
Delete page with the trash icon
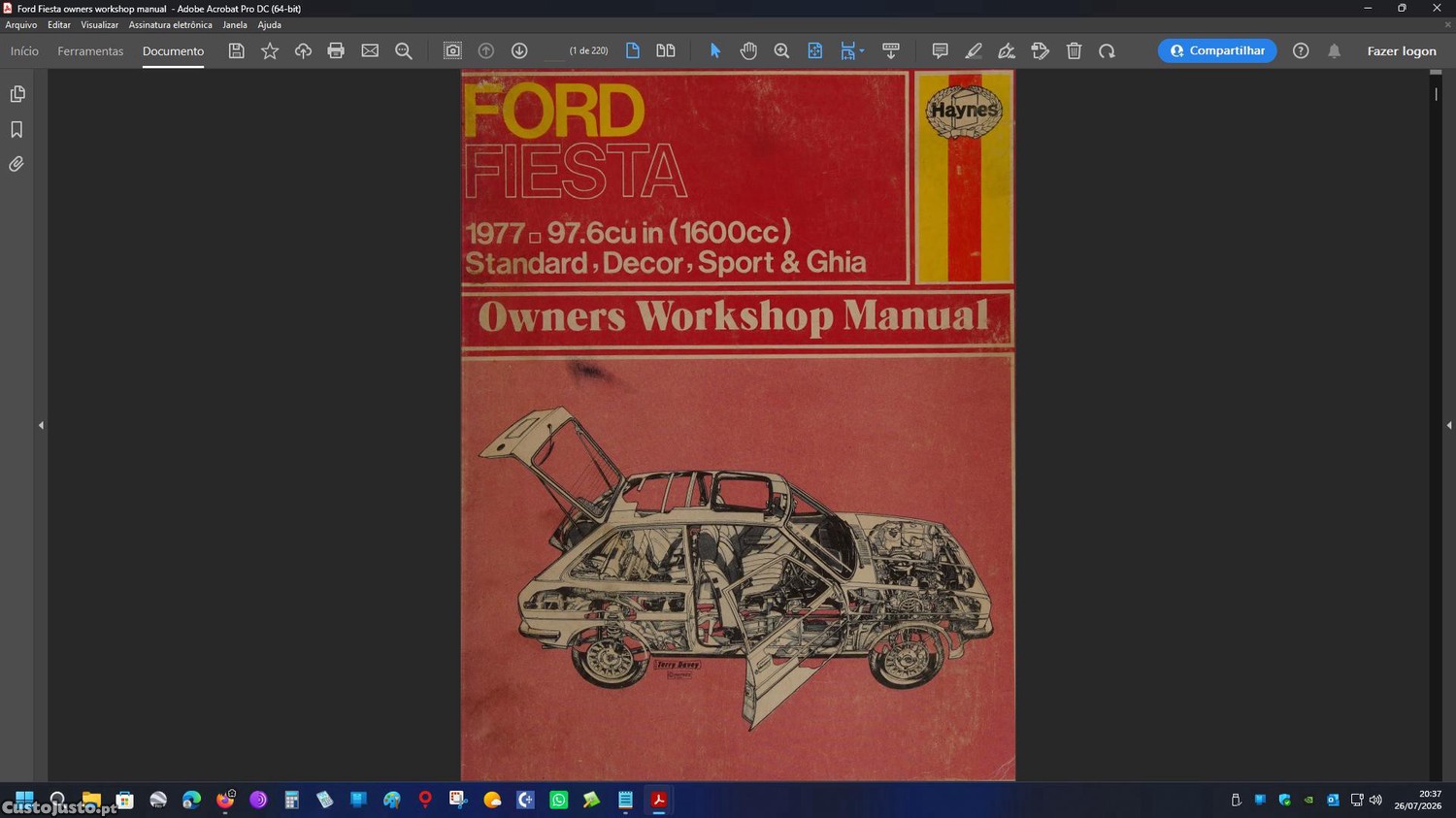tap(1074, 50)
